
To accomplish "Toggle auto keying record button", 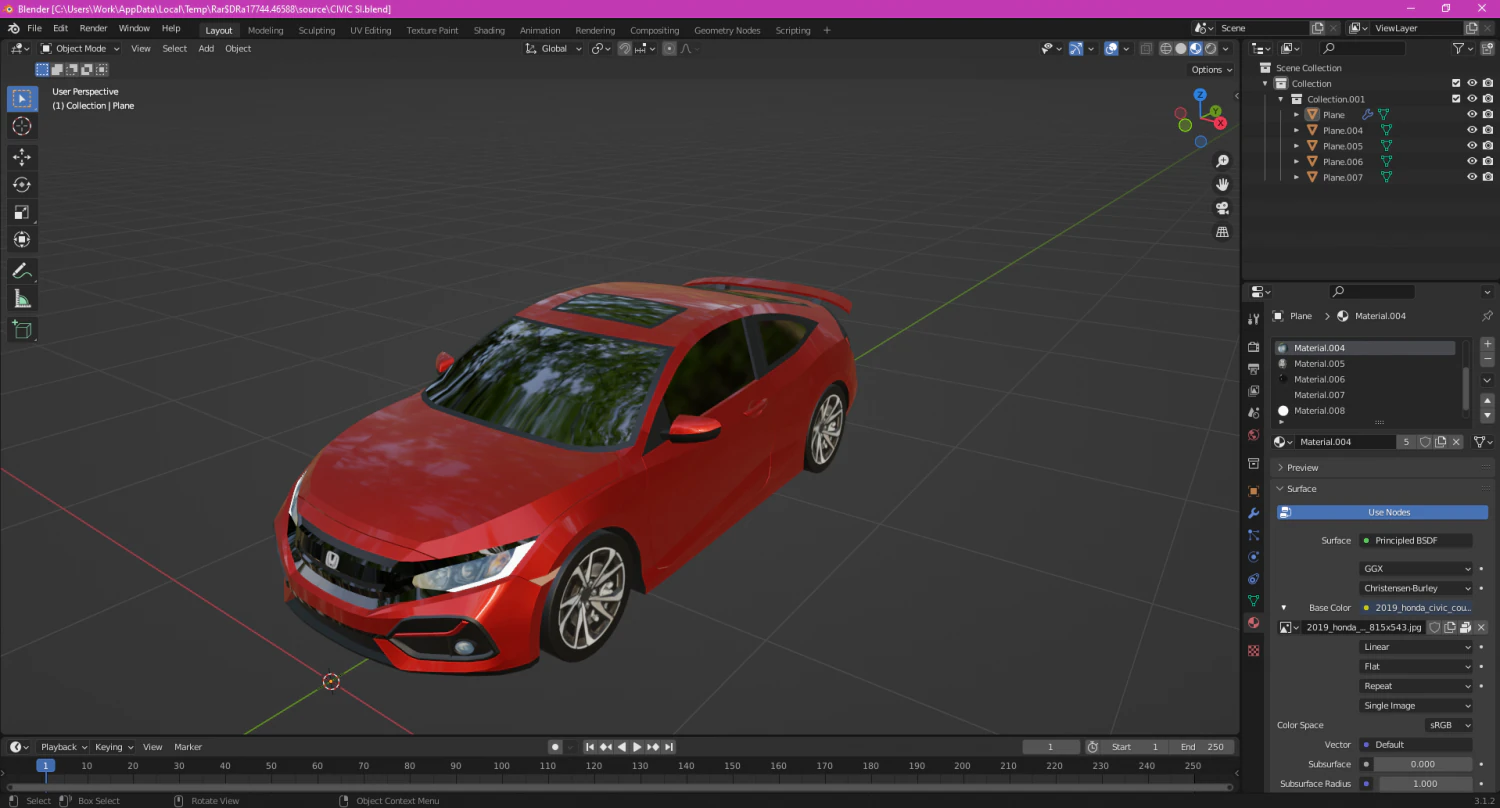I will [555, 747].
